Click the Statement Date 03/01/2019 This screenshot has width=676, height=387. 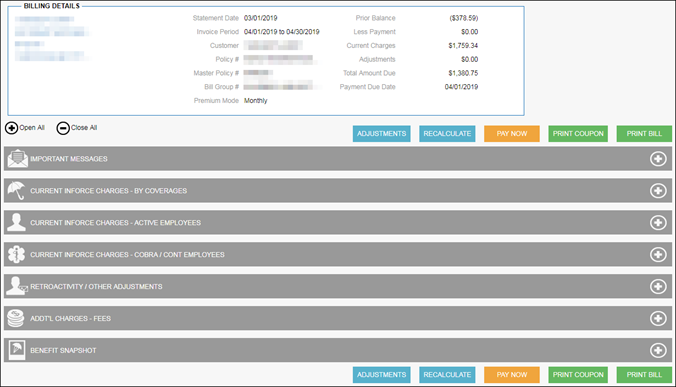click(x=260, y=18)
